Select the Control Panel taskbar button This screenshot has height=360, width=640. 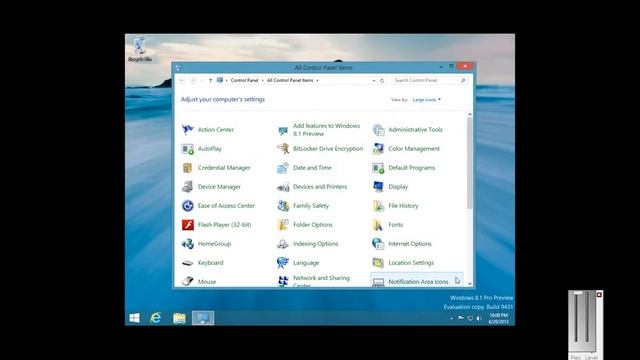(x=203, y=318)
